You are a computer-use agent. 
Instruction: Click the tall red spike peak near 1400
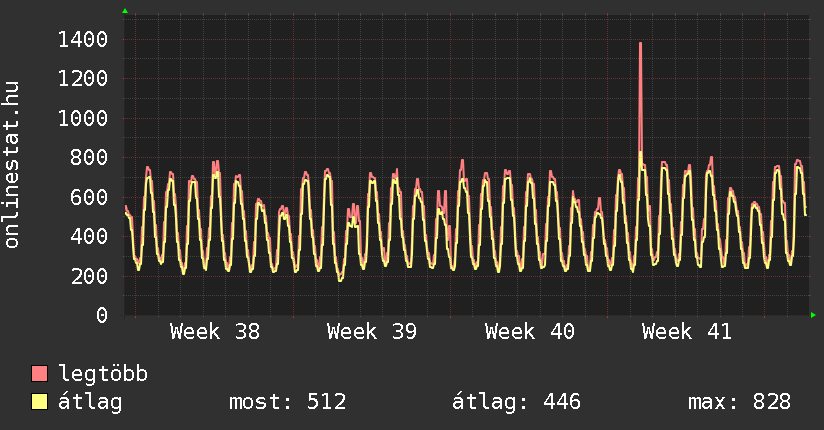tap(640, 44)
